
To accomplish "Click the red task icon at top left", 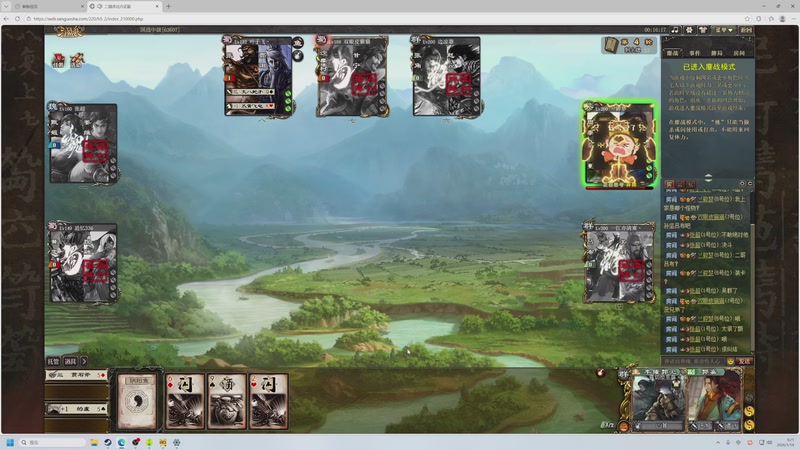I will pos(58,60).
